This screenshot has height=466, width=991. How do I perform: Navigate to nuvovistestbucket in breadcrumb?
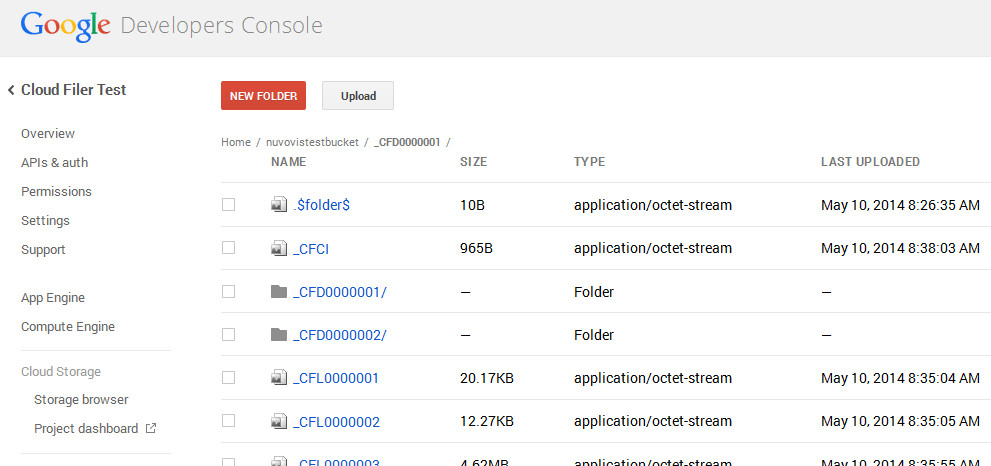[312, 142]
